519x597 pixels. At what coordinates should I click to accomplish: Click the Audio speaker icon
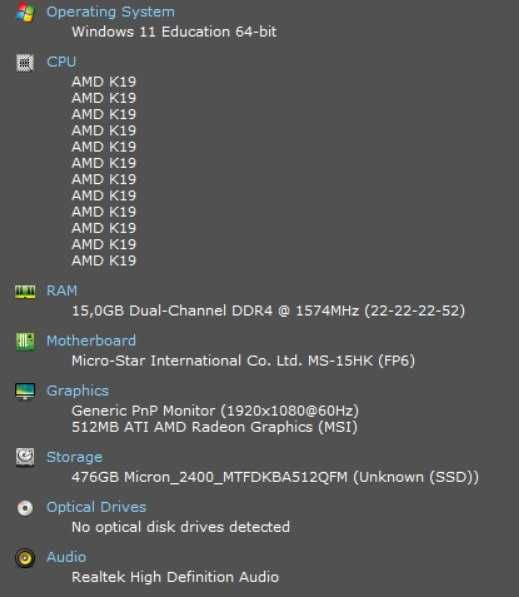coord(25,558)
